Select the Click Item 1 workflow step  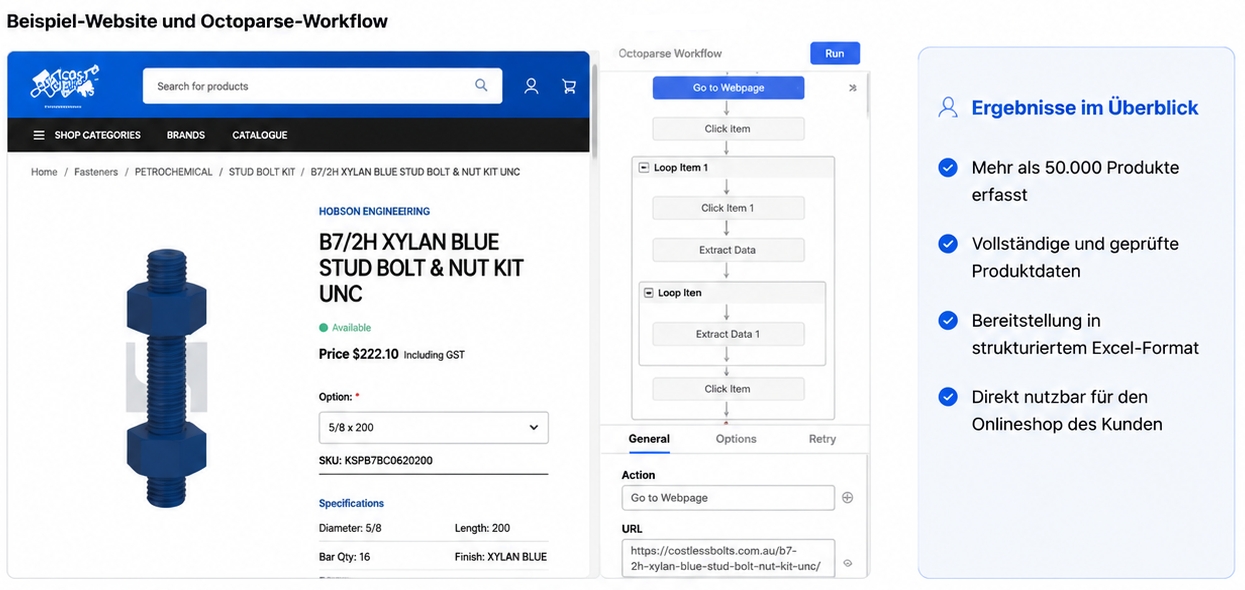(728, 208)
